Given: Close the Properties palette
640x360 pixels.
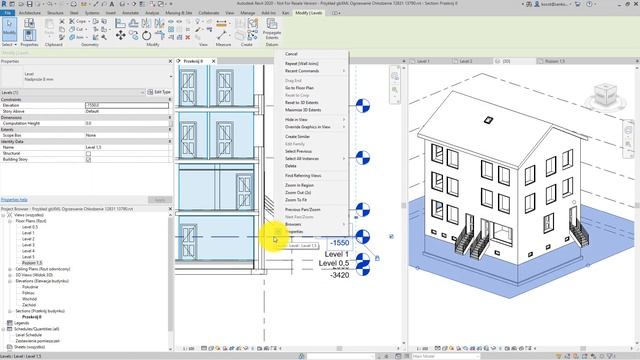Looking at the screenshot, I should (x=170, y=61).
